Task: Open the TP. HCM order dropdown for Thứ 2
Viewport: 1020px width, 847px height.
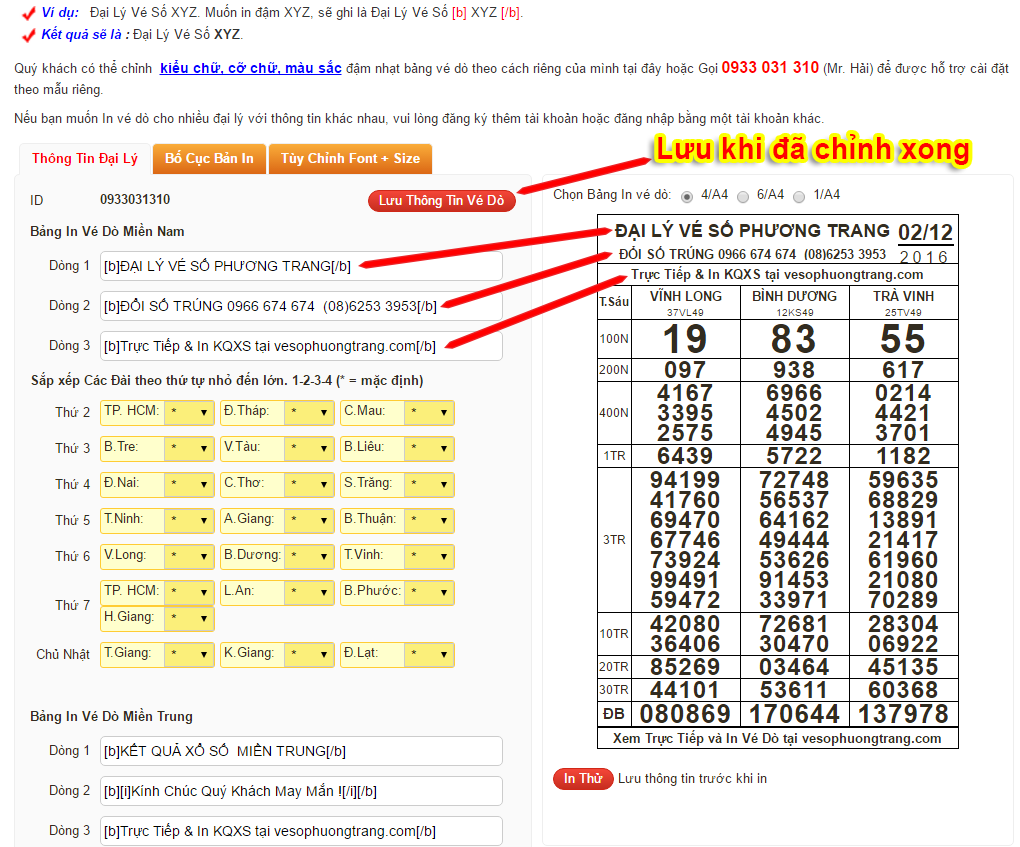Action: pos(188,413)
